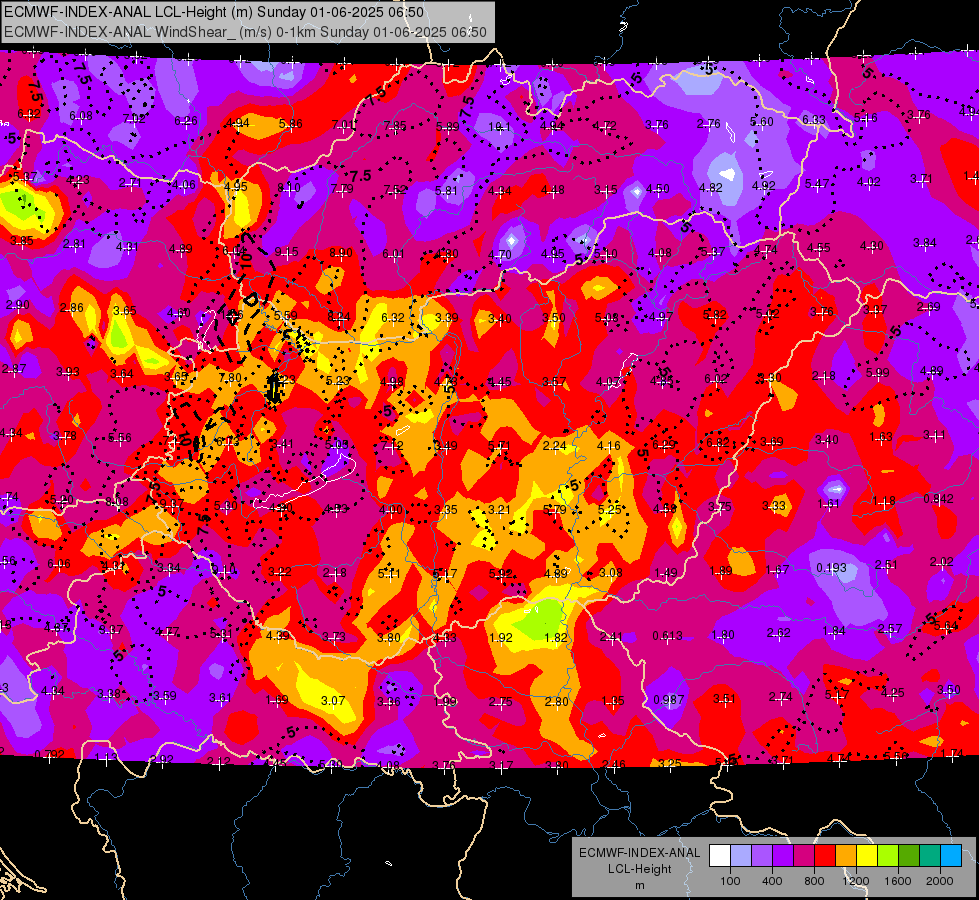Click the '400' legend tick label
The width and height of the screenshot is (979, 900).
[772, 881]
